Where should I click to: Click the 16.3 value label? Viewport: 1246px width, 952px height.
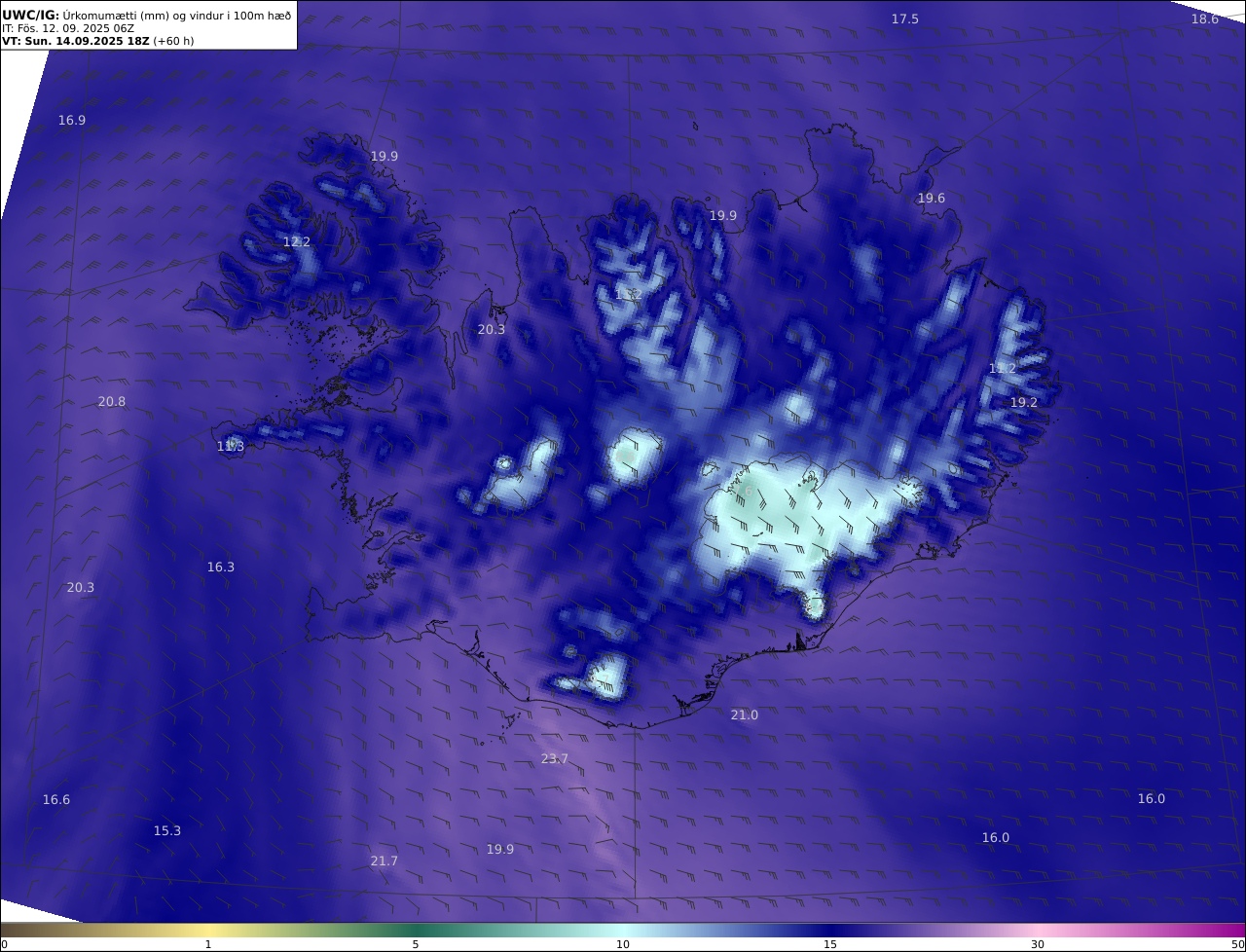(x=221, y=567)
